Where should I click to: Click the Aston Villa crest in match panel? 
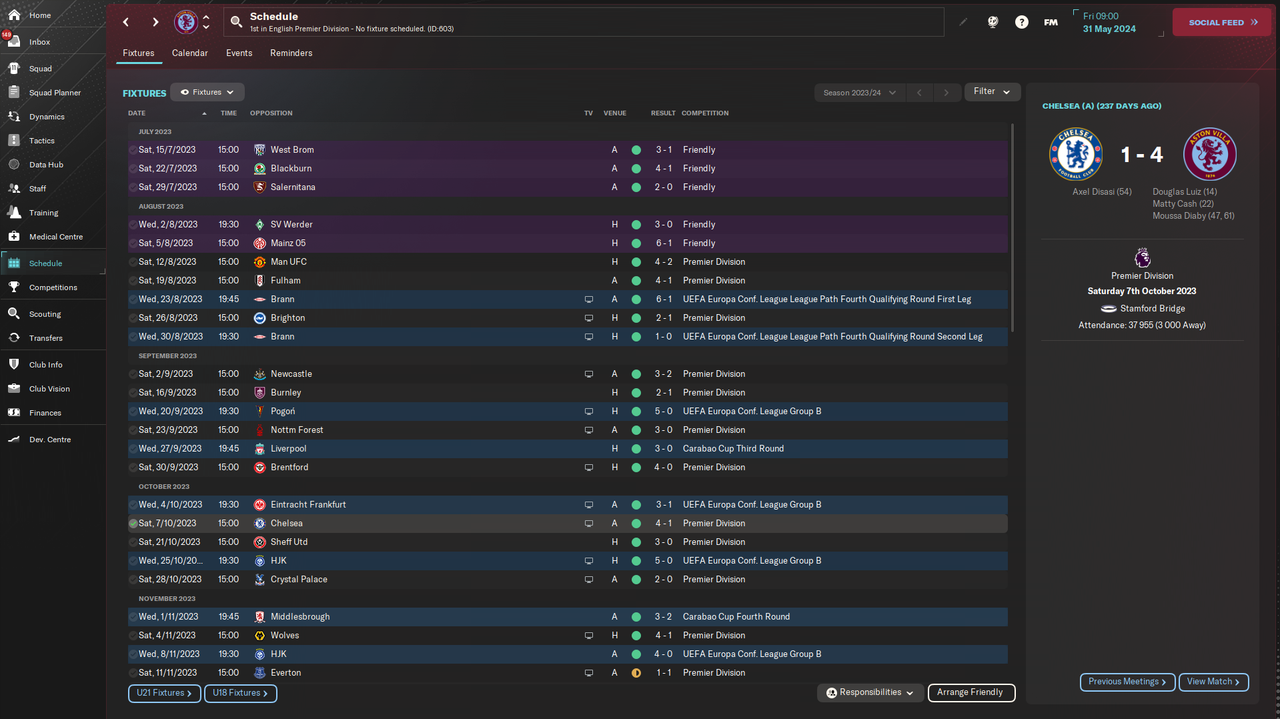click(1210, 154)
